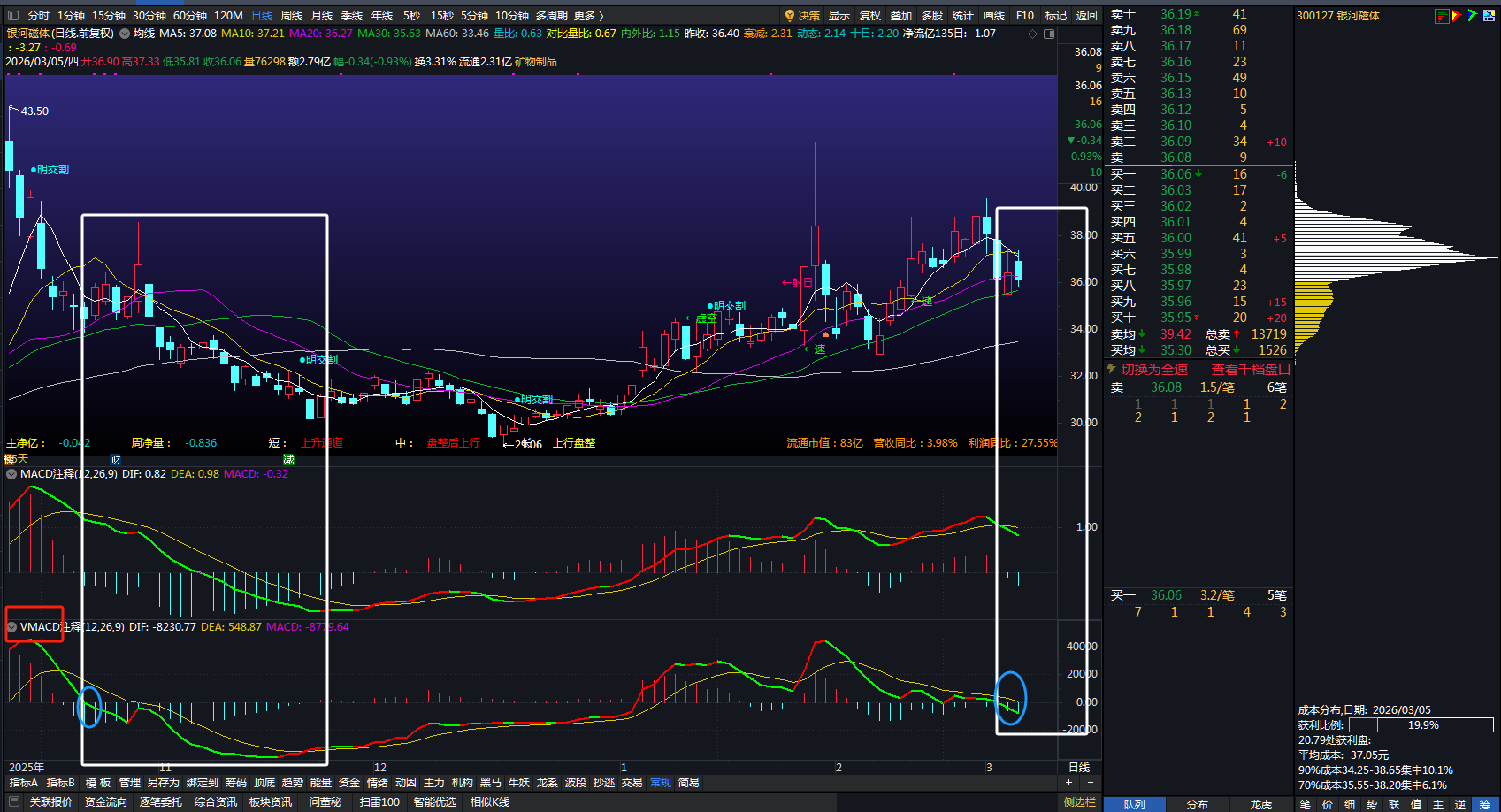Viewport: 1501px width, 812px height.
Task: Click the 财 marker below the chart
Action: 115,459
